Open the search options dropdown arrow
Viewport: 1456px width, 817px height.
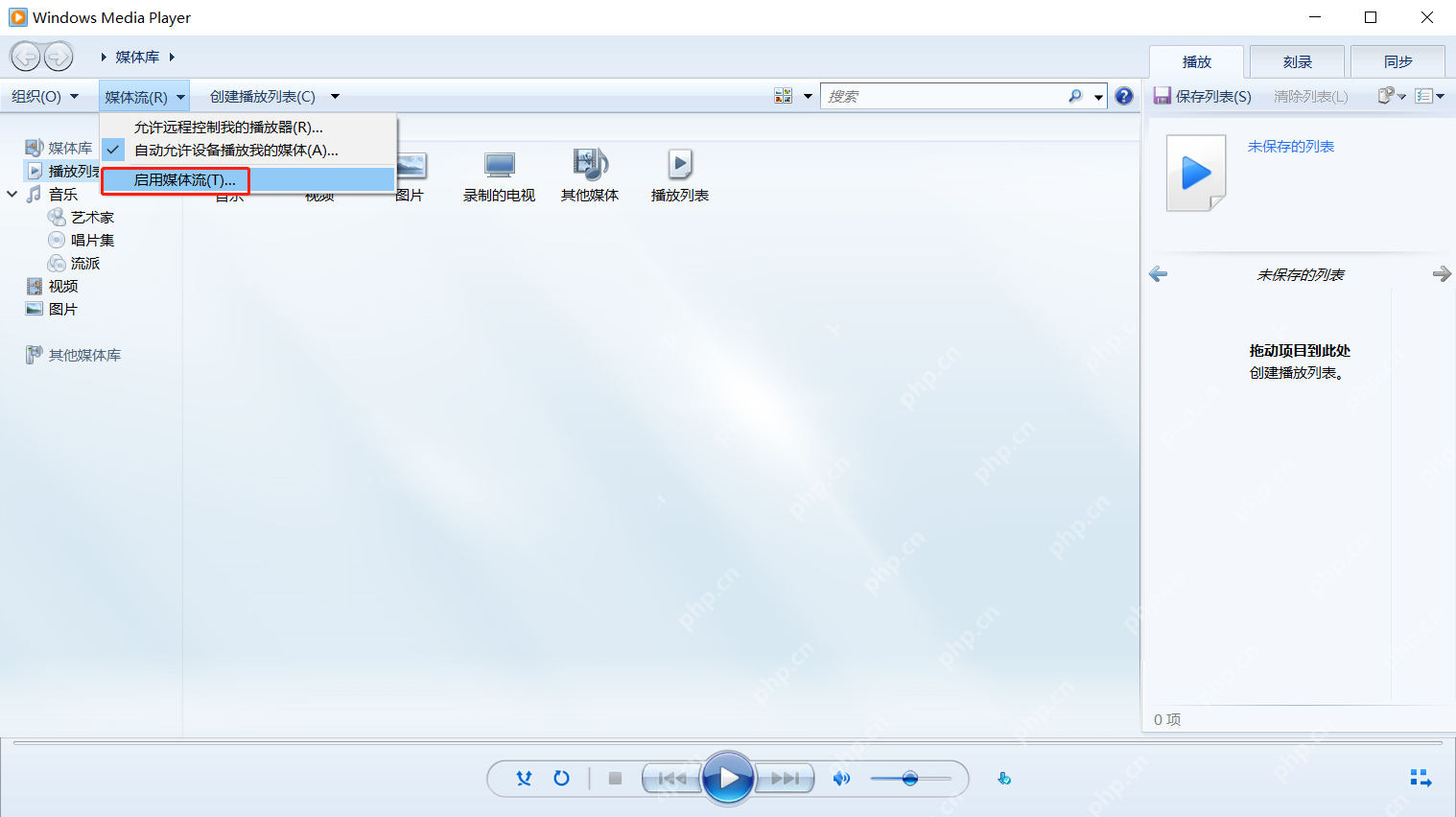pyautogui.click(x=1098, y=96)
